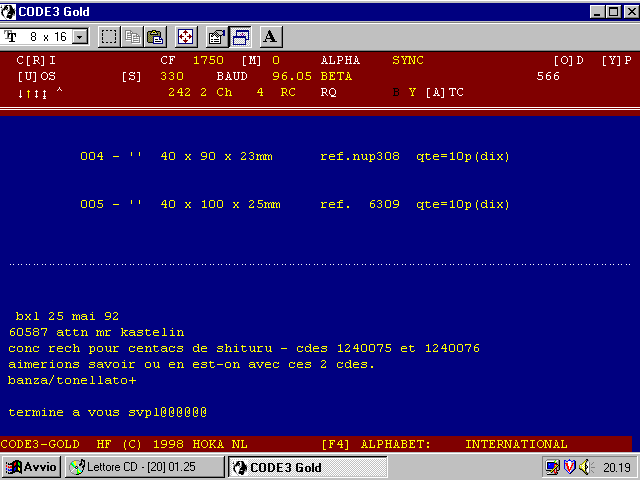Click the [U]OS option in header
Viewport: 640px width, 480px height.
click(36, 76)
